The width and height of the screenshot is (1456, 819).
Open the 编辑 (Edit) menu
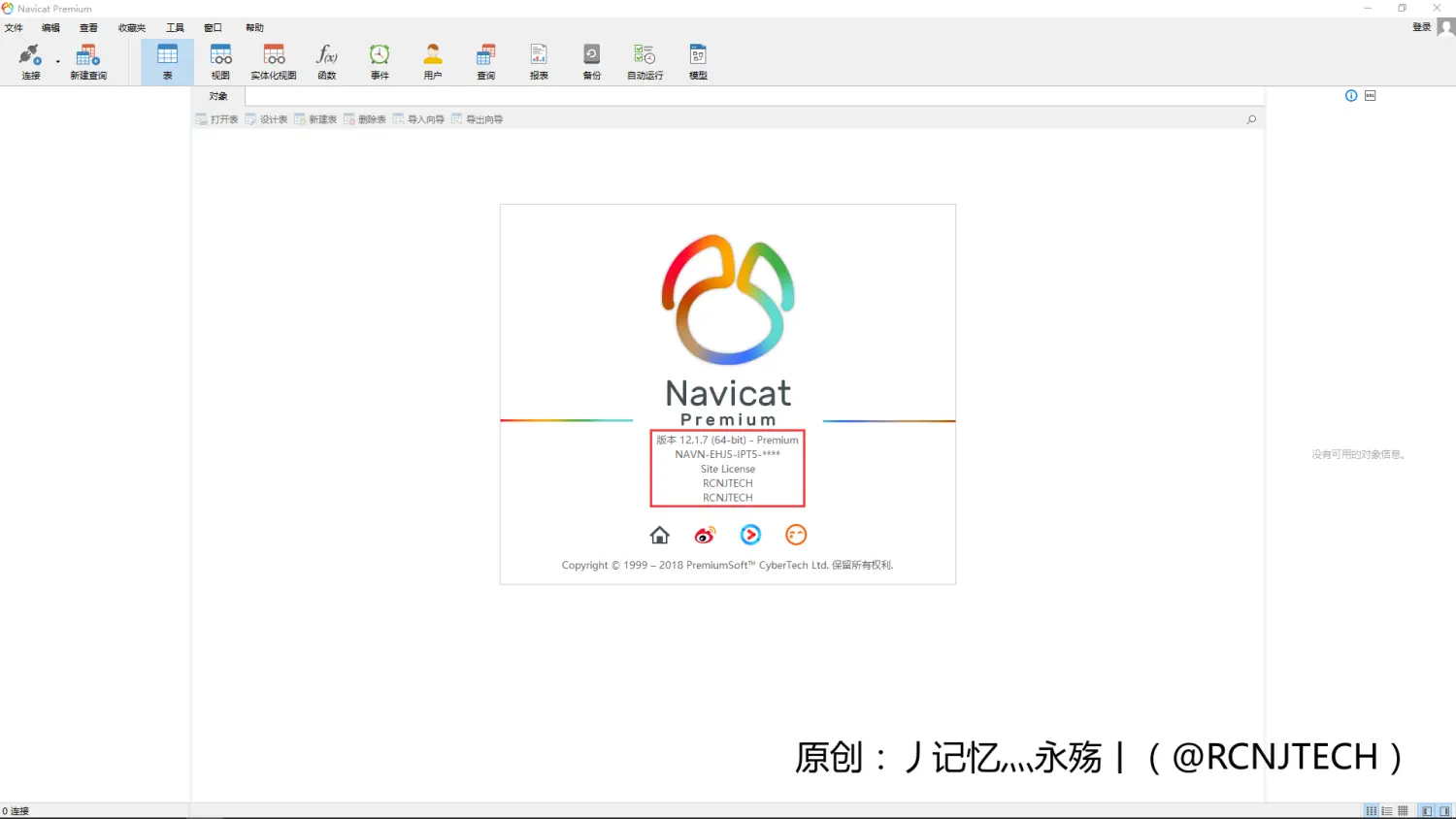(x=50, y=28)
